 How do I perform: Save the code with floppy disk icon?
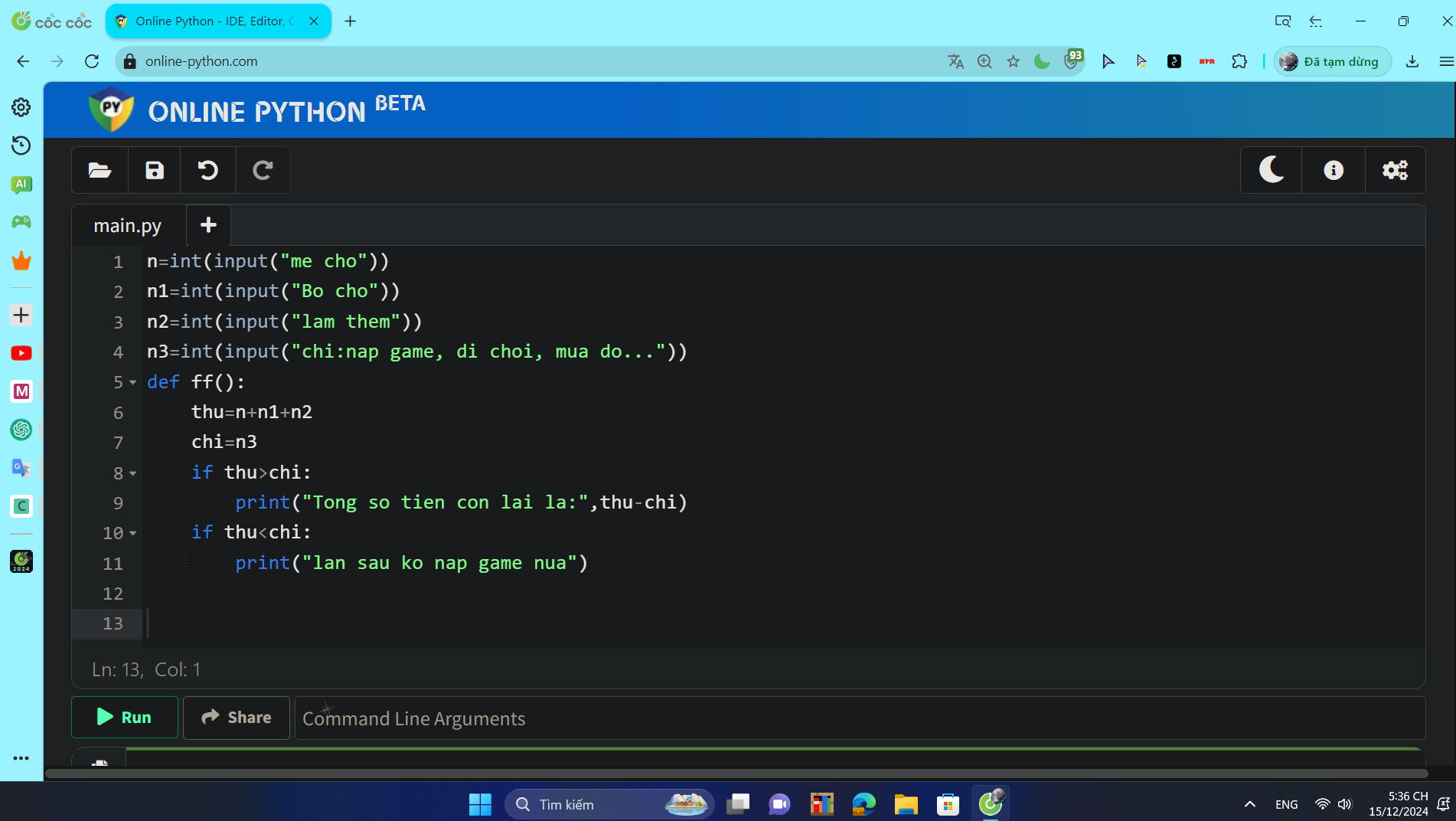(155, 170)
